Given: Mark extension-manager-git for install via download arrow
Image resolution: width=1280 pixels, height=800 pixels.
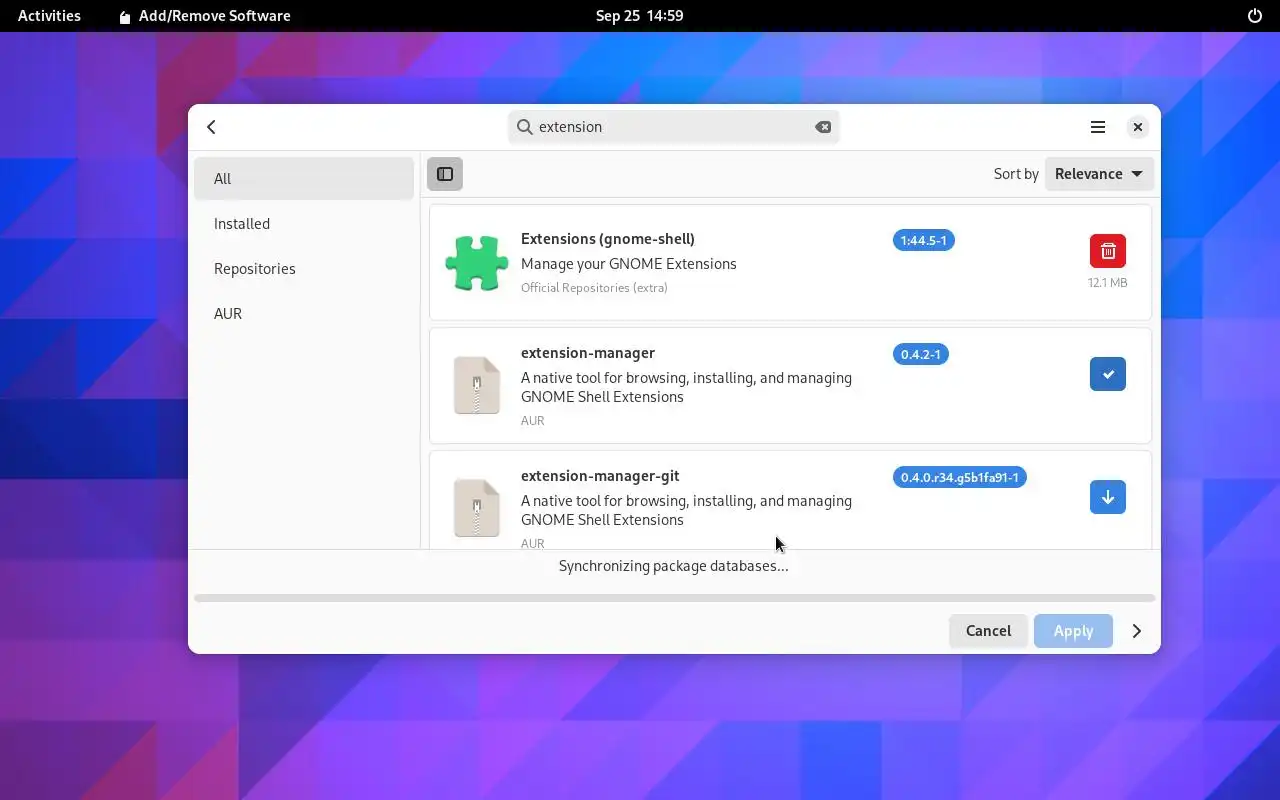Looking at the screenshot, I should tap(1108, 497).
